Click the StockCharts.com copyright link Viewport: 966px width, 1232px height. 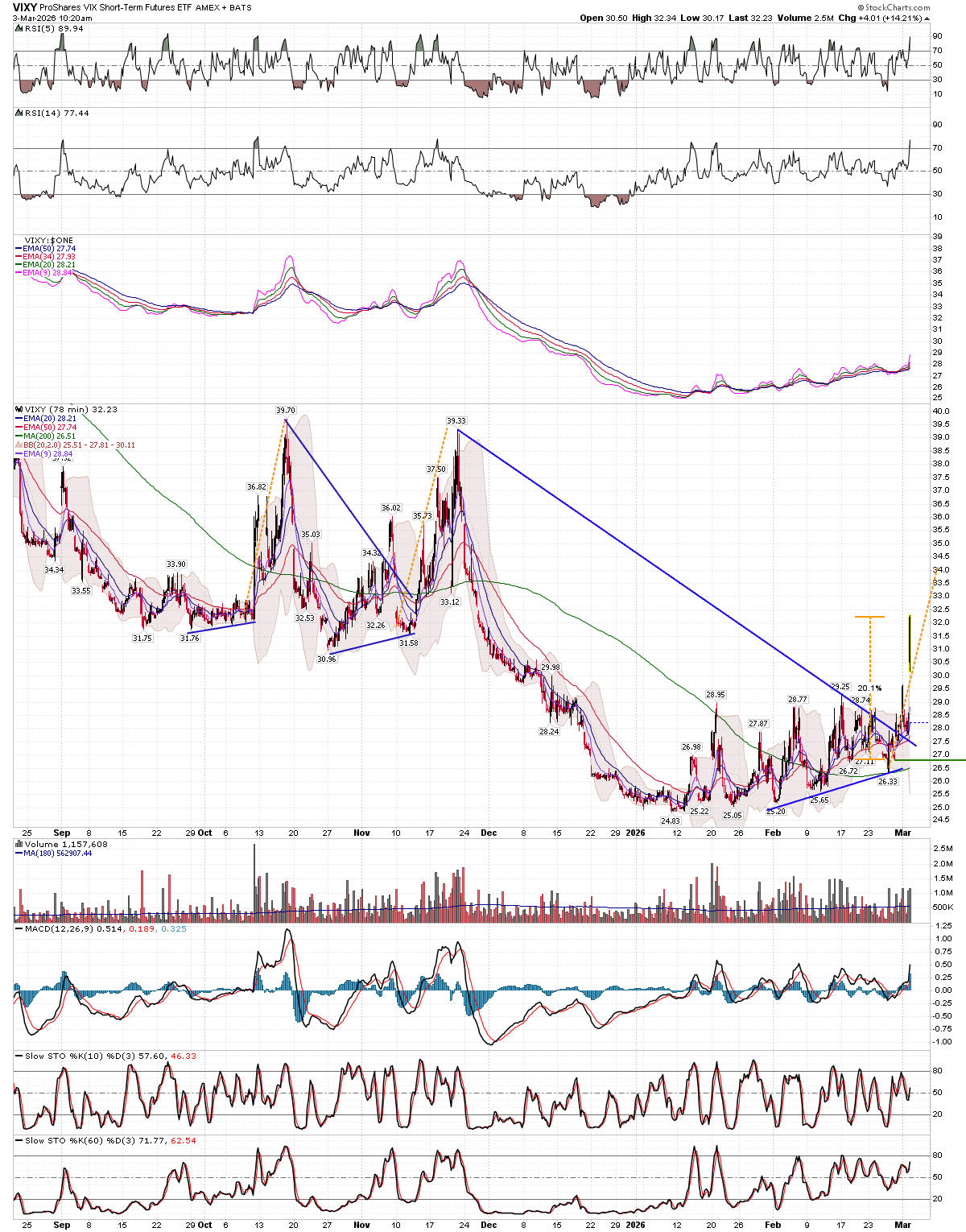tap(895, 7)
